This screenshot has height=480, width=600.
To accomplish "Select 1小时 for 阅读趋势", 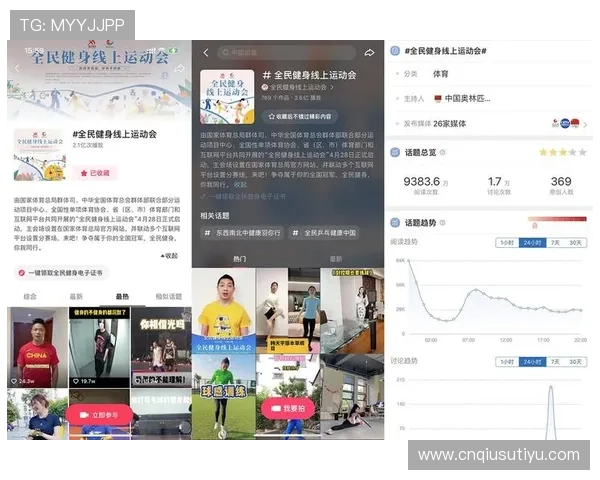I will click(507, 243).
